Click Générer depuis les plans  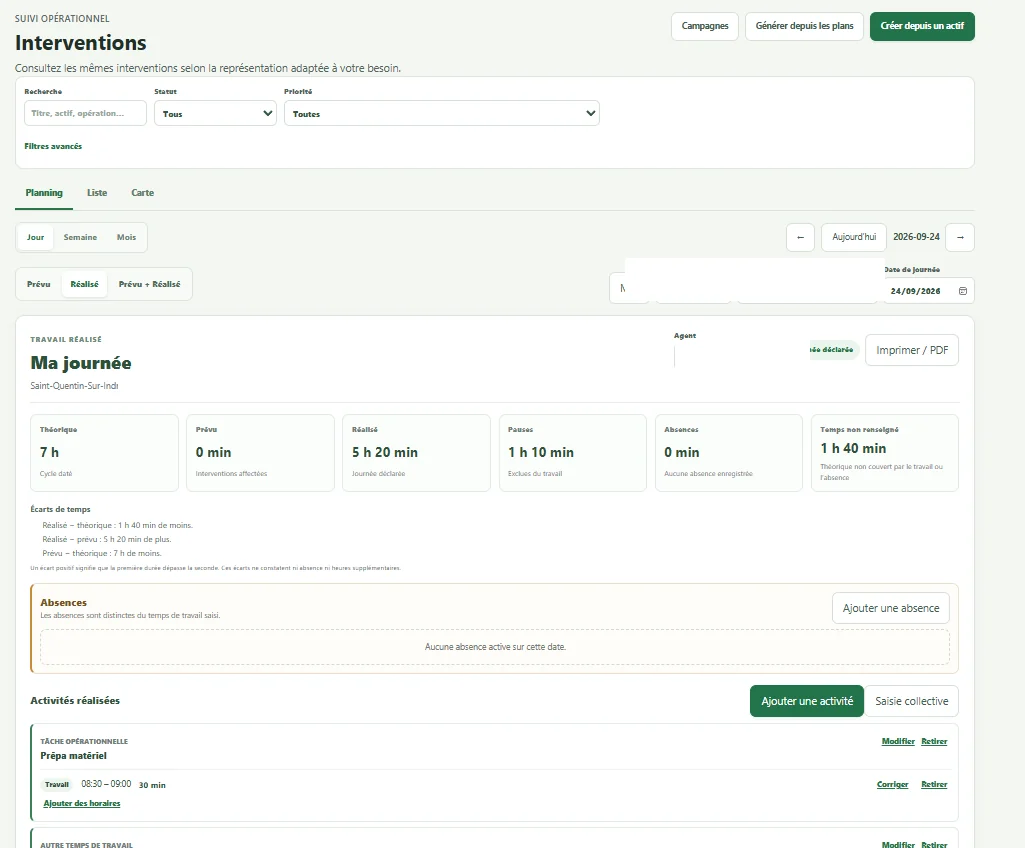[x=804, y=26]
